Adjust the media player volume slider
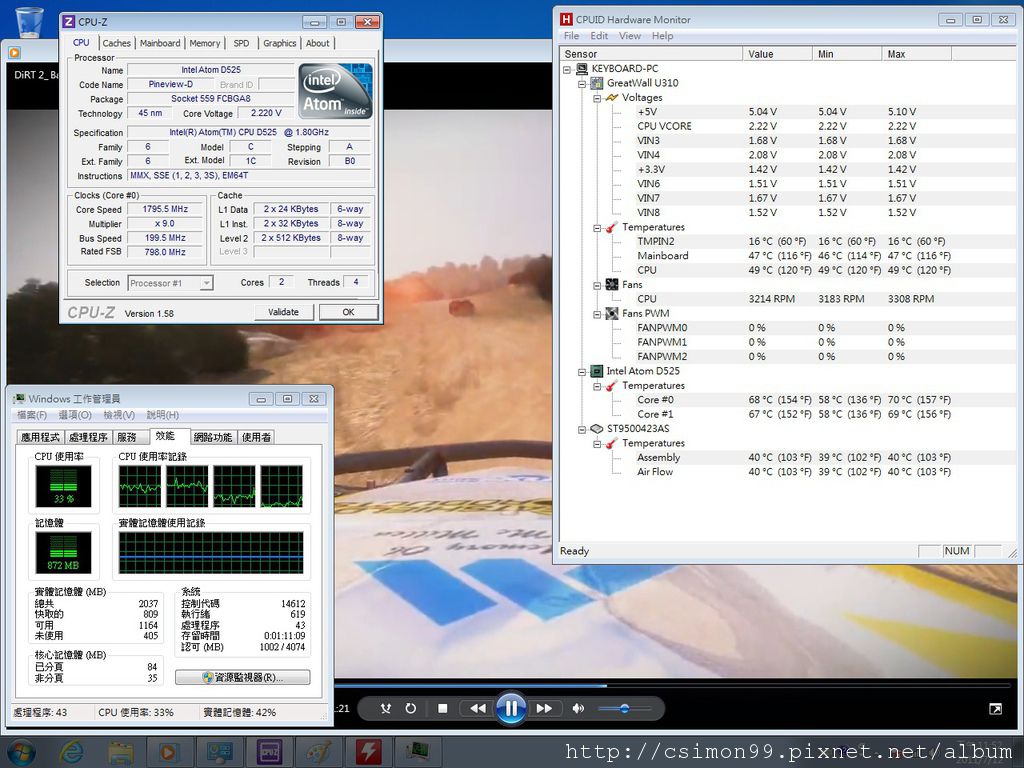 click(x=624, y=709)
